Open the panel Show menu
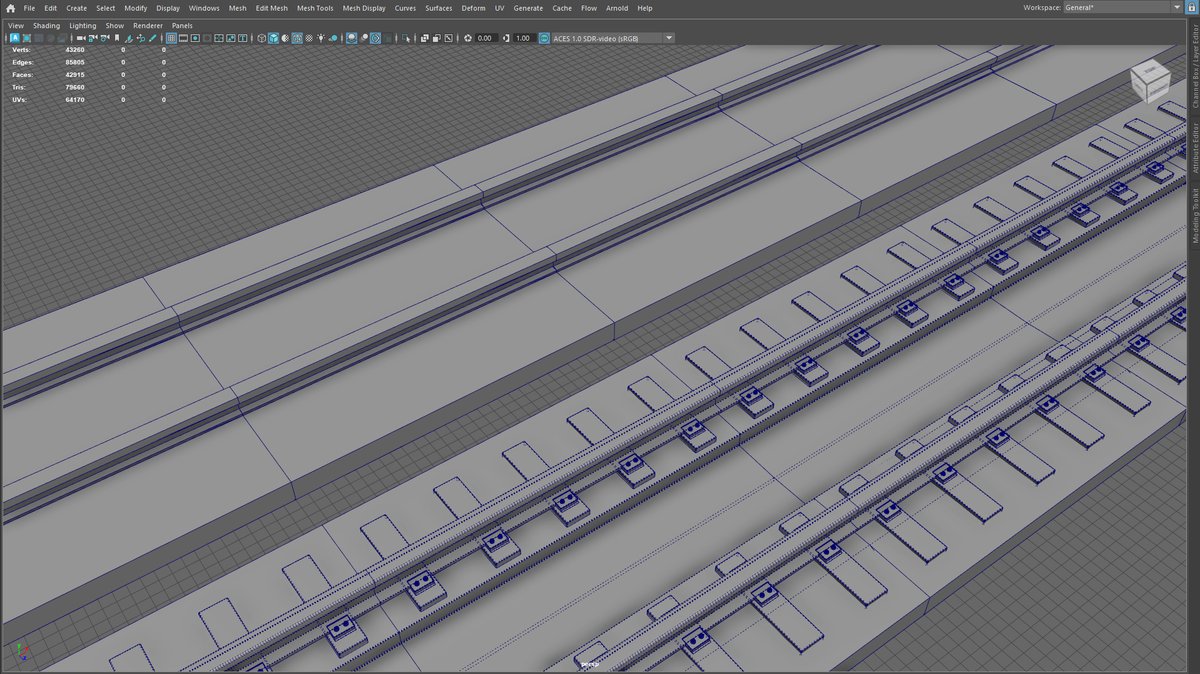The width and height of the screenshot is (1200, 674). (115, 26)
